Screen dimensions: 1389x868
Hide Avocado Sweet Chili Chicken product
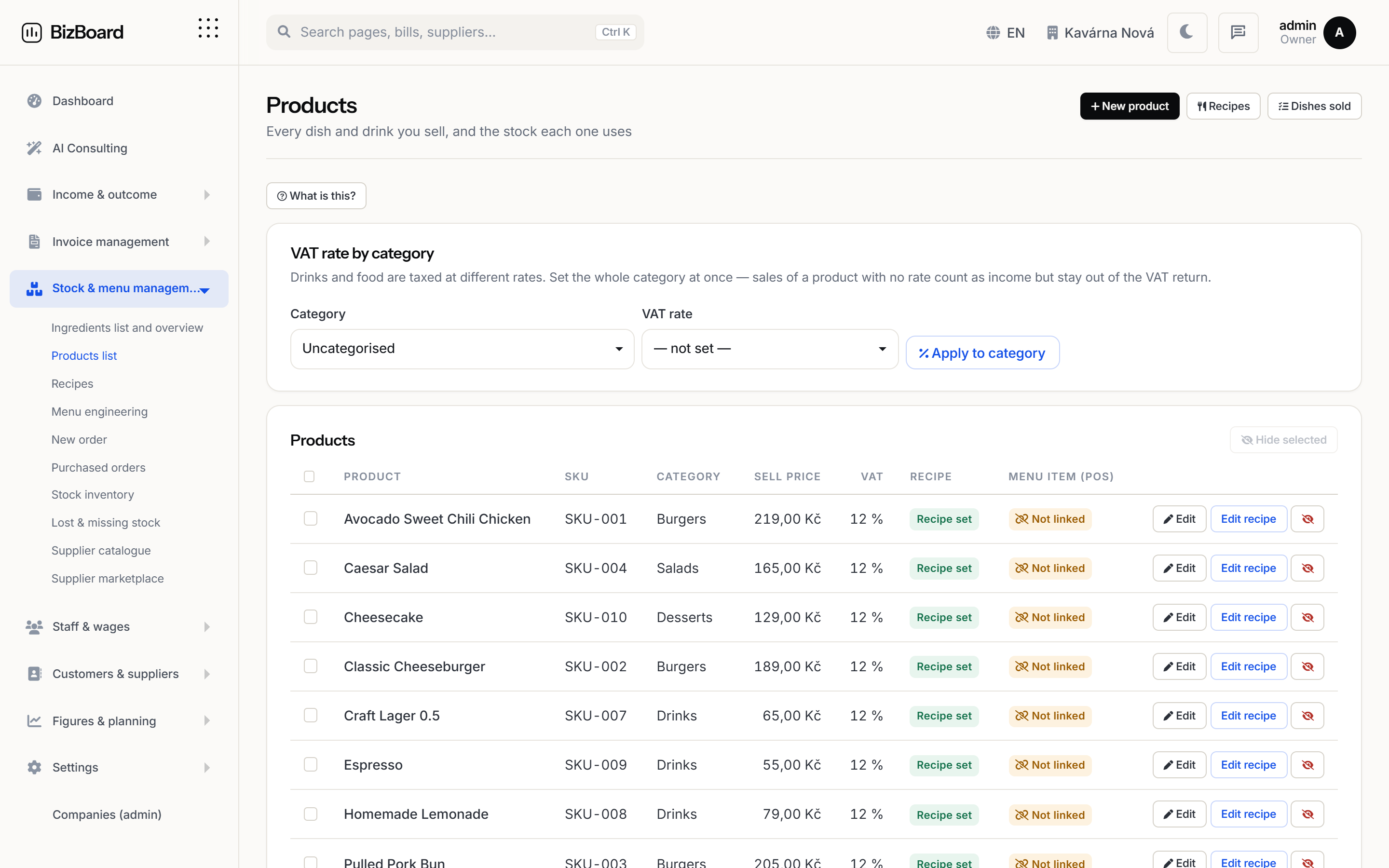tap(1307, 519)
